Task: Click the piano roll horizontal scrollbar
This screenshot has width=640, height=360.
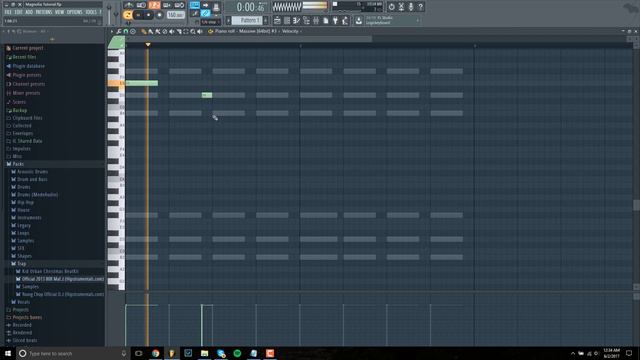Action: [x=249, y=39]
